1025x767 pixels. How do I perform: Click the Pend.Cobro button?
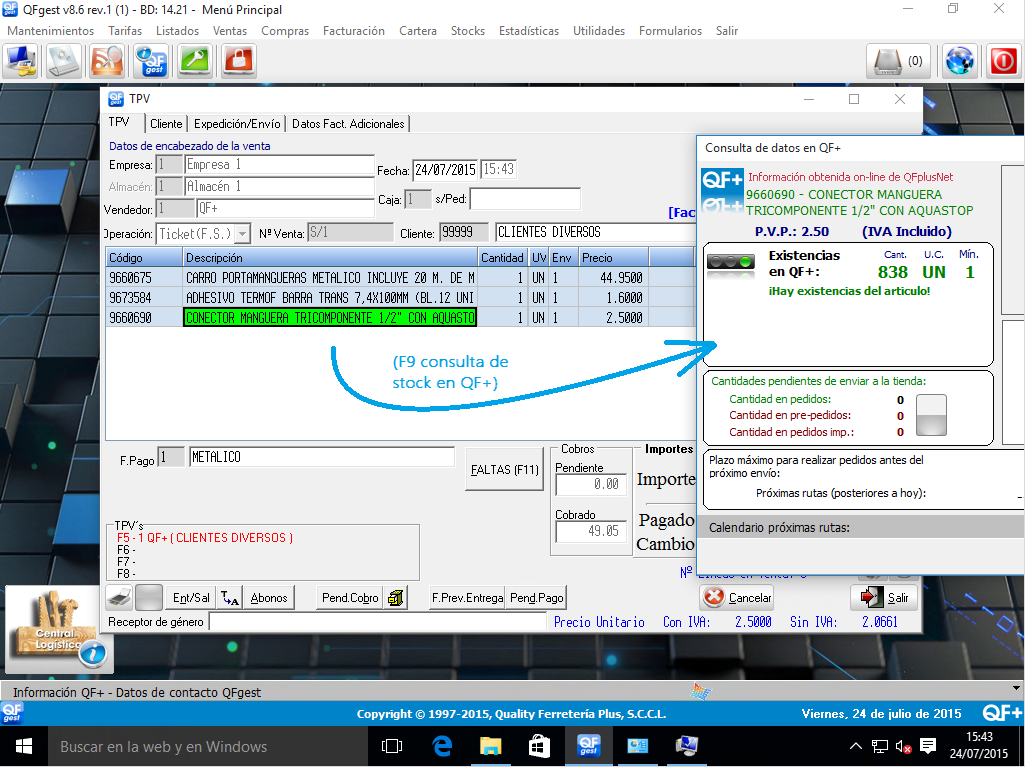pos(350,598)
